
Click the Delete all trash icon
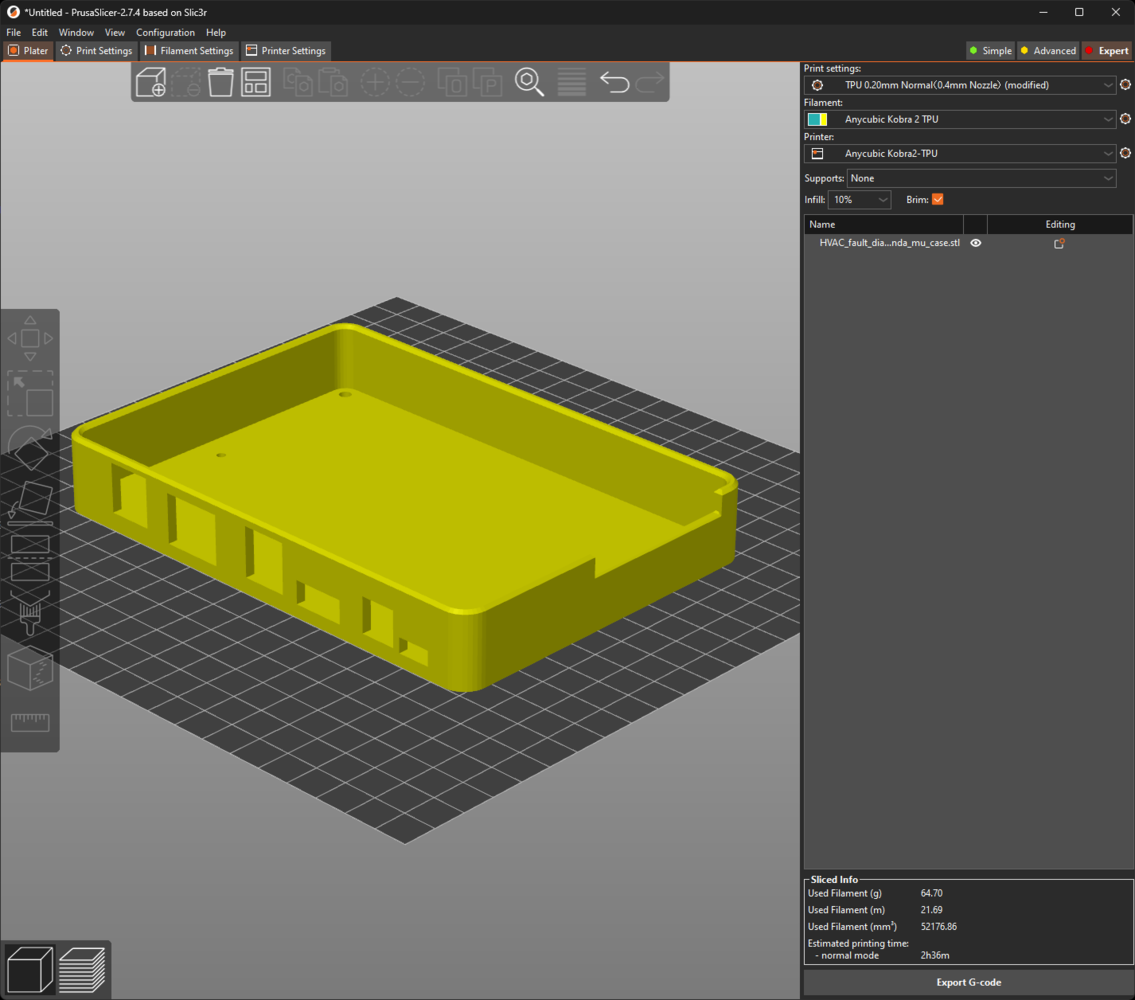[220, 82]
